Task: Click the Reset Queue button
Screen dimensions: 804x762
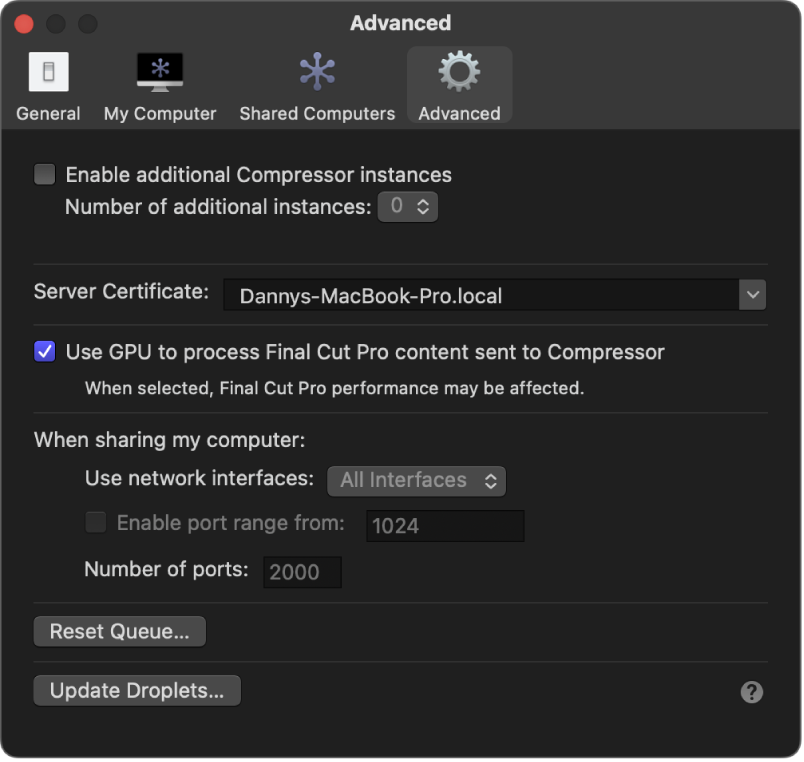Action: coord(119,631)
